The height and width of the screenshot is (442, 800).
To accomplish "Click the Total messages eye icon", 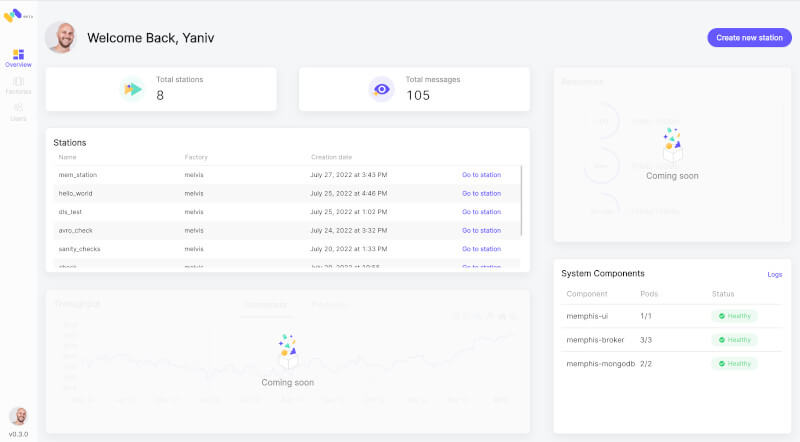I will point(381,89).
